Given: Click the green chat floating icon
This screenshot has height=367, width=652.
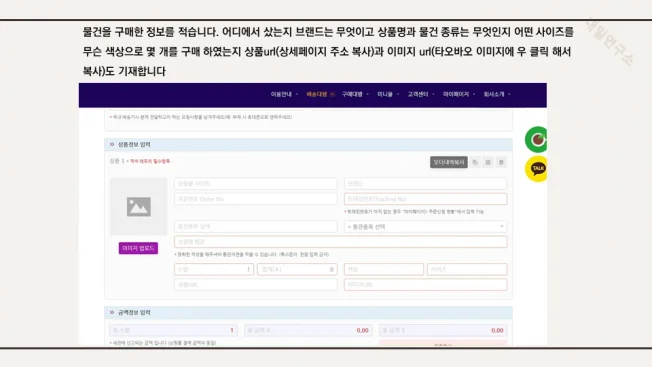Looking at the screenshot, I should 536,139.
